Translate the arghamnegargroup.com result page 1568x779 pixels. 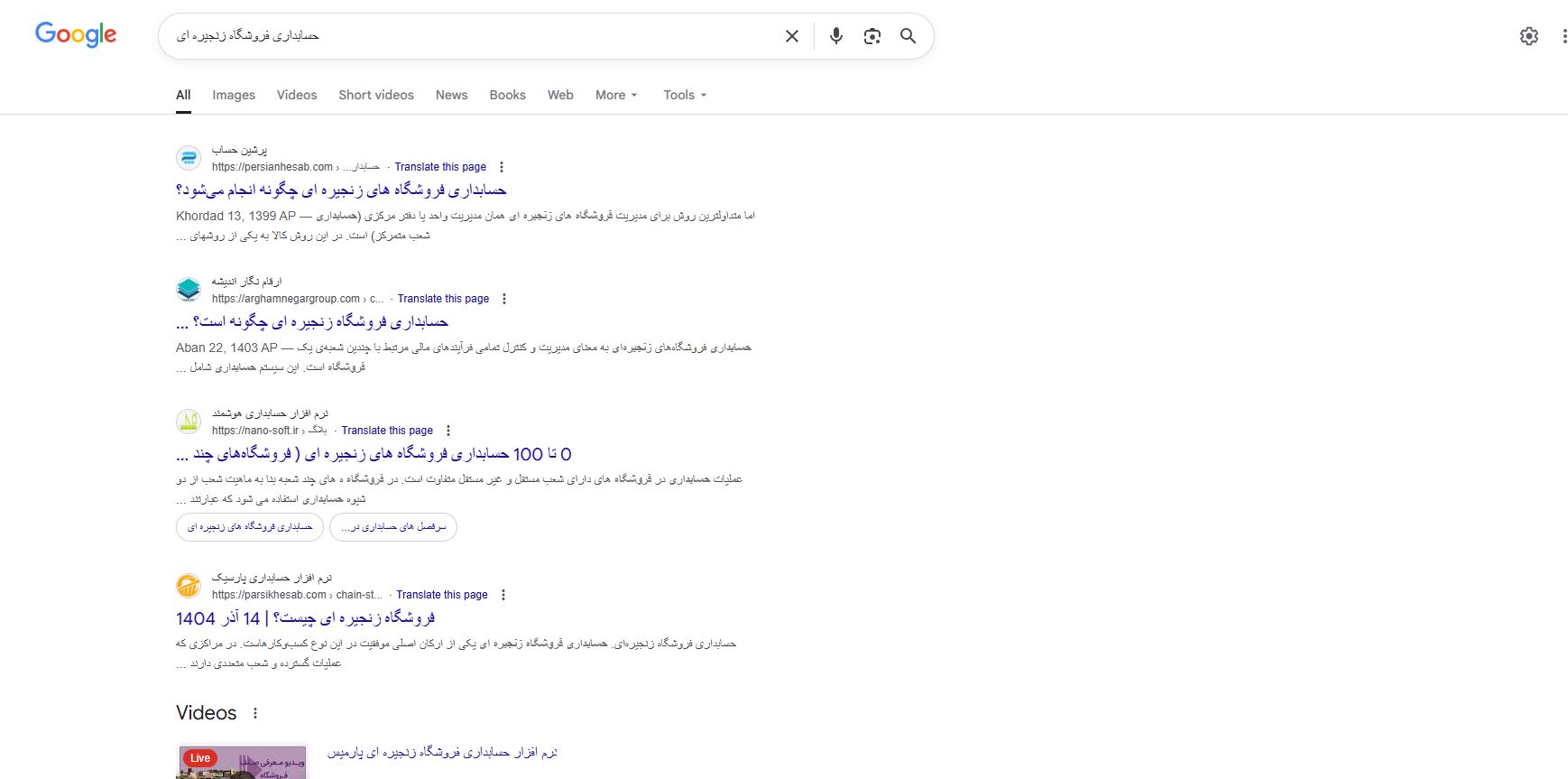pos(443,299)
